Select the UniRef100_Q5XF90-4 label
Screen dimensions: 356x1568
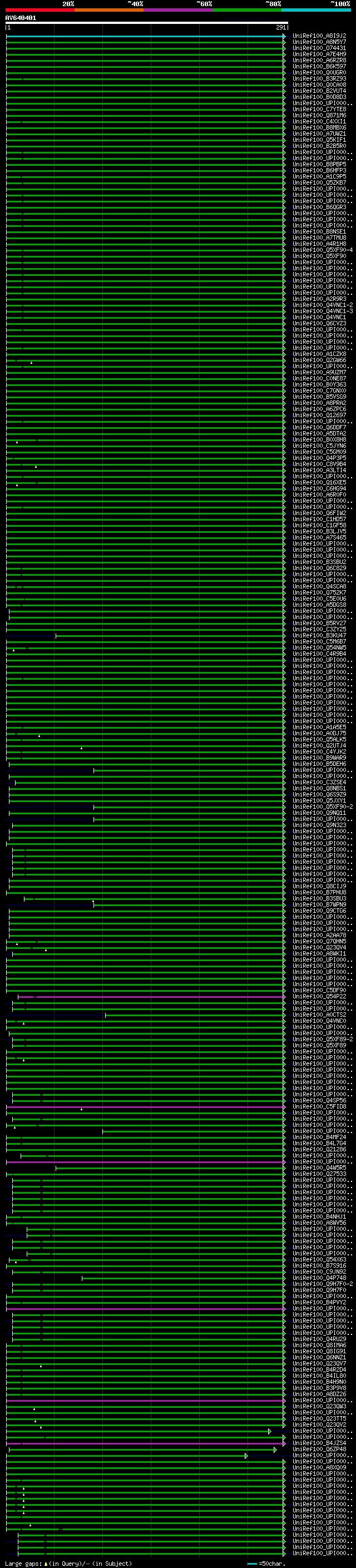click(x=323, y=250)
